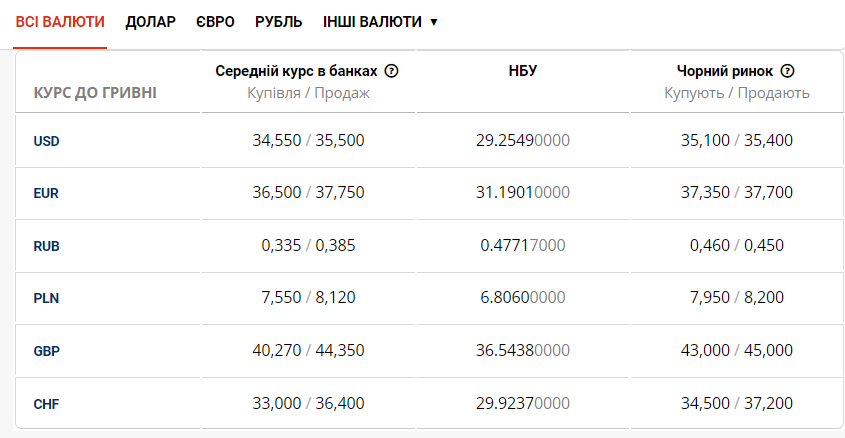
Task: Expand the ІНШІ ВАЛЮТИ dropdown
Action: 381,21
